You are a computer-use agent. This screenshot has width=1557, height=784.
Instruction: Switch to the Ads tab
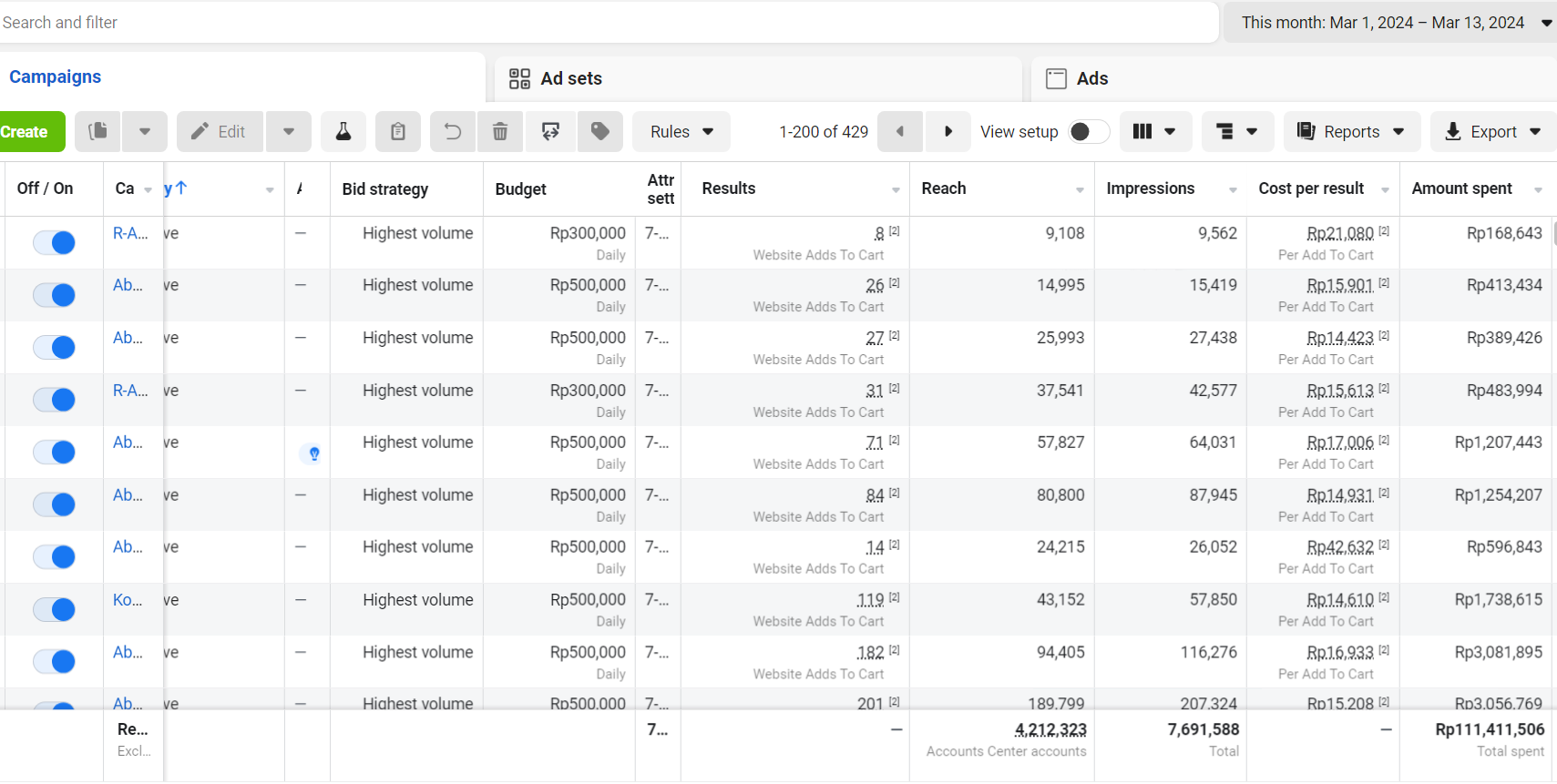(1295, 79)
